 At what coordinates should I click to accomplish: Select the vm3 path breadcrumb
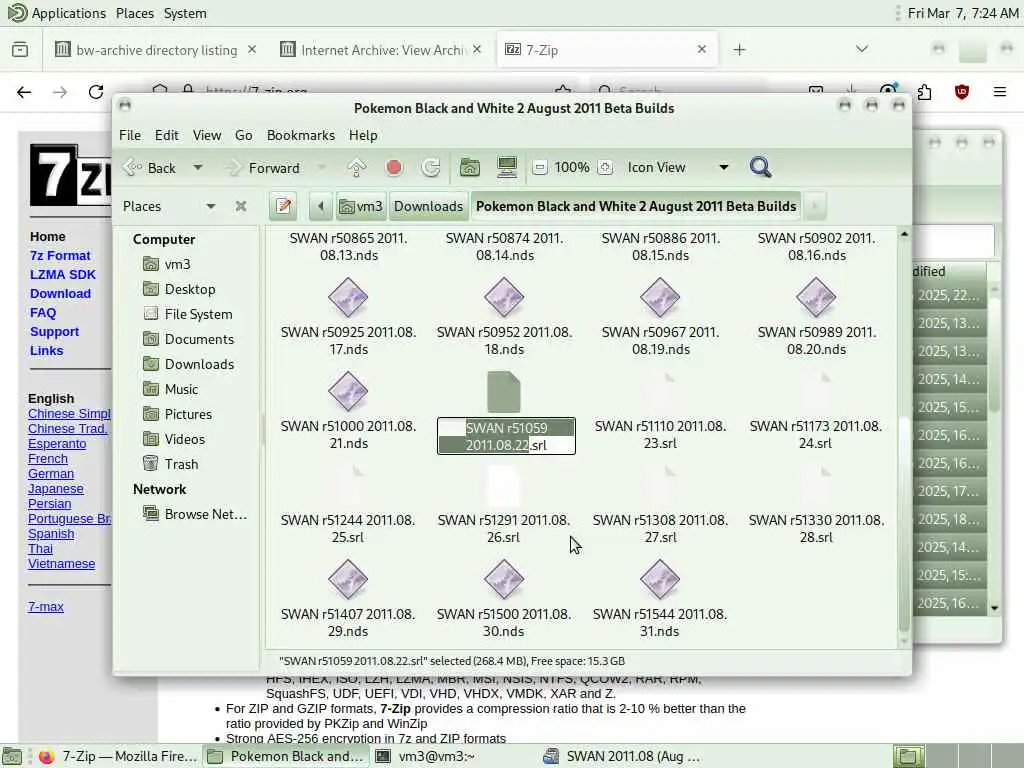[361, 206]
